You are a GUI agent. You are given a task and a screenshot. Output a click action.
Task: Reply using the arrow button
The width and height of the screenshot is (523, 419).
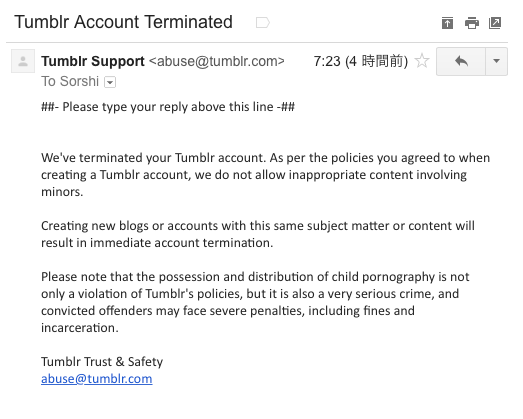tap(461, 61)
